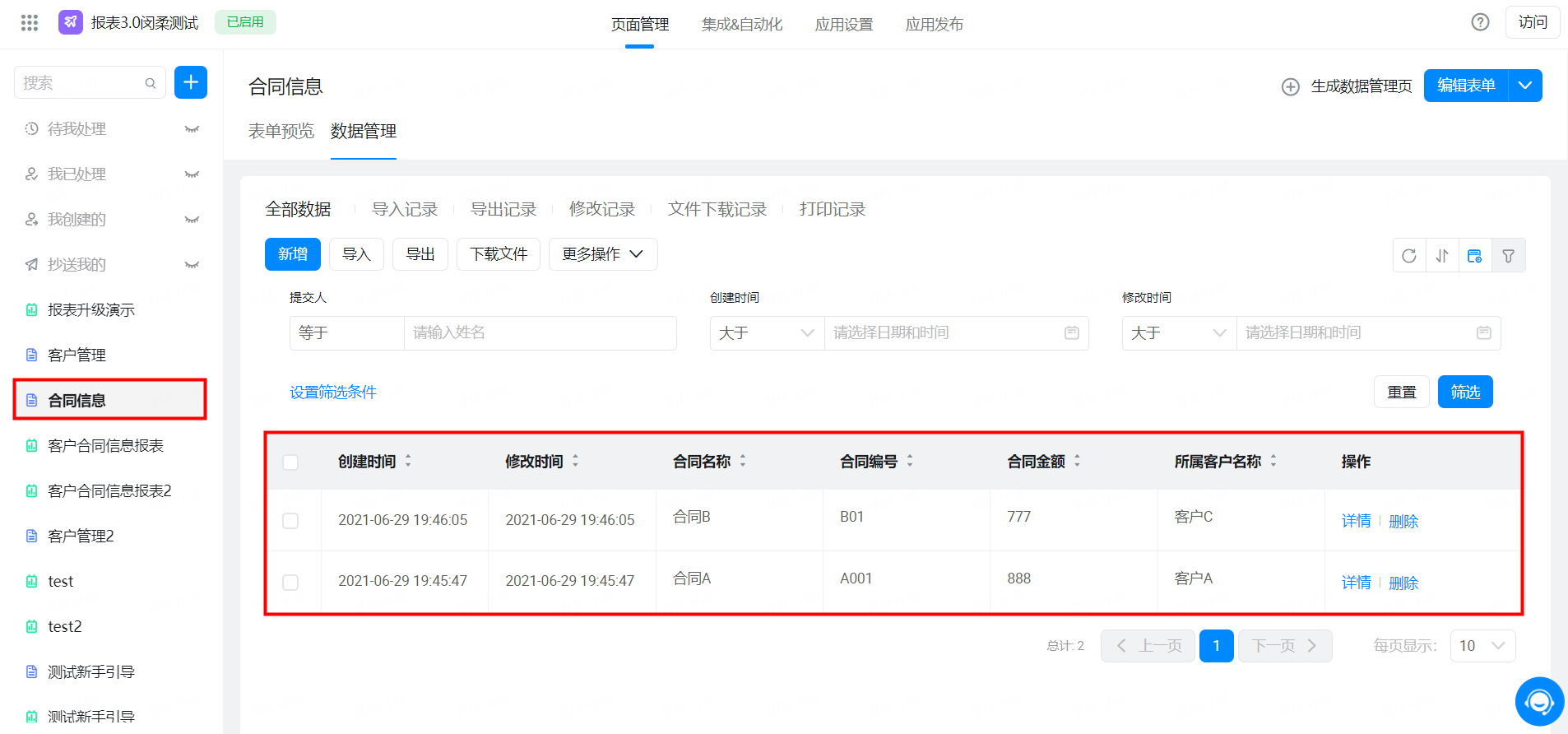Image resolution: width=1568 pixels, height=734 pixels.
Task: Switch to the 导入记录 tab
Action: click(405, 209)
